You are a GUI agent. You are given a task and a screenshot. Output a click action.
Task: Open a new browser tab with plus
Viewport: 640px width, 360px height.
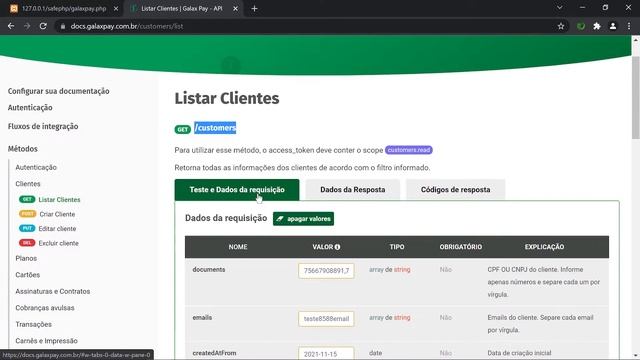coord(254,9)
